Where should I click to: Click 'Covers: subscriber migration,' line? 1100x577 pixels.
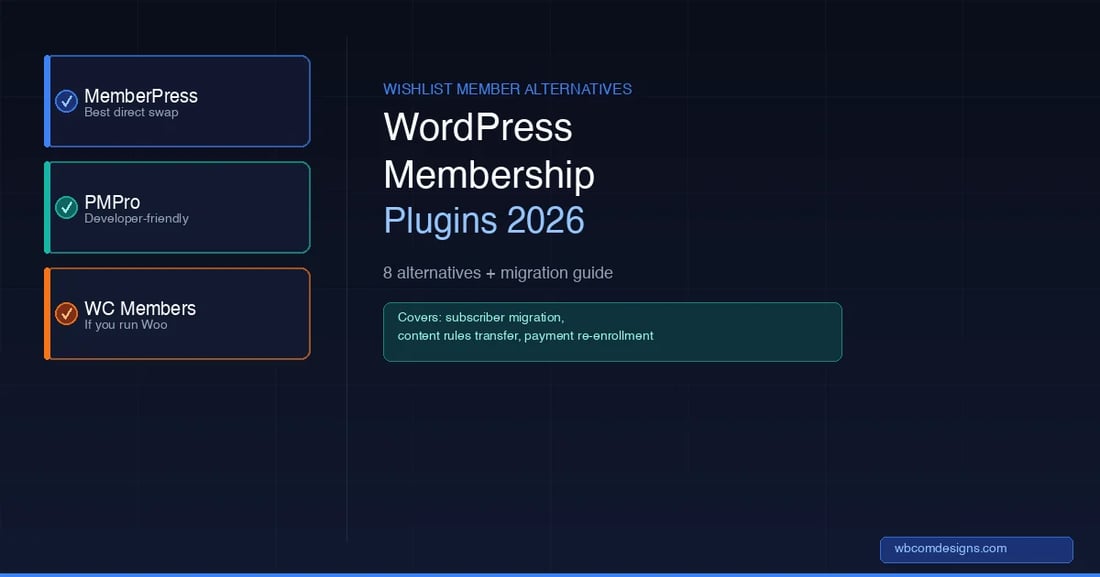[x=481, y=317]
